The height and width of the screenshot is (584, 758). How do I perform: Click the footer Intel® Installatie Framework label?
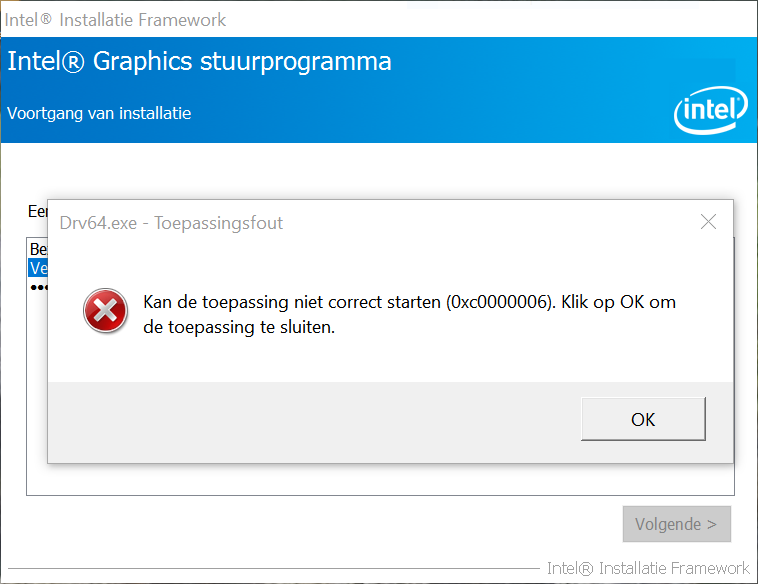point(648,568)
